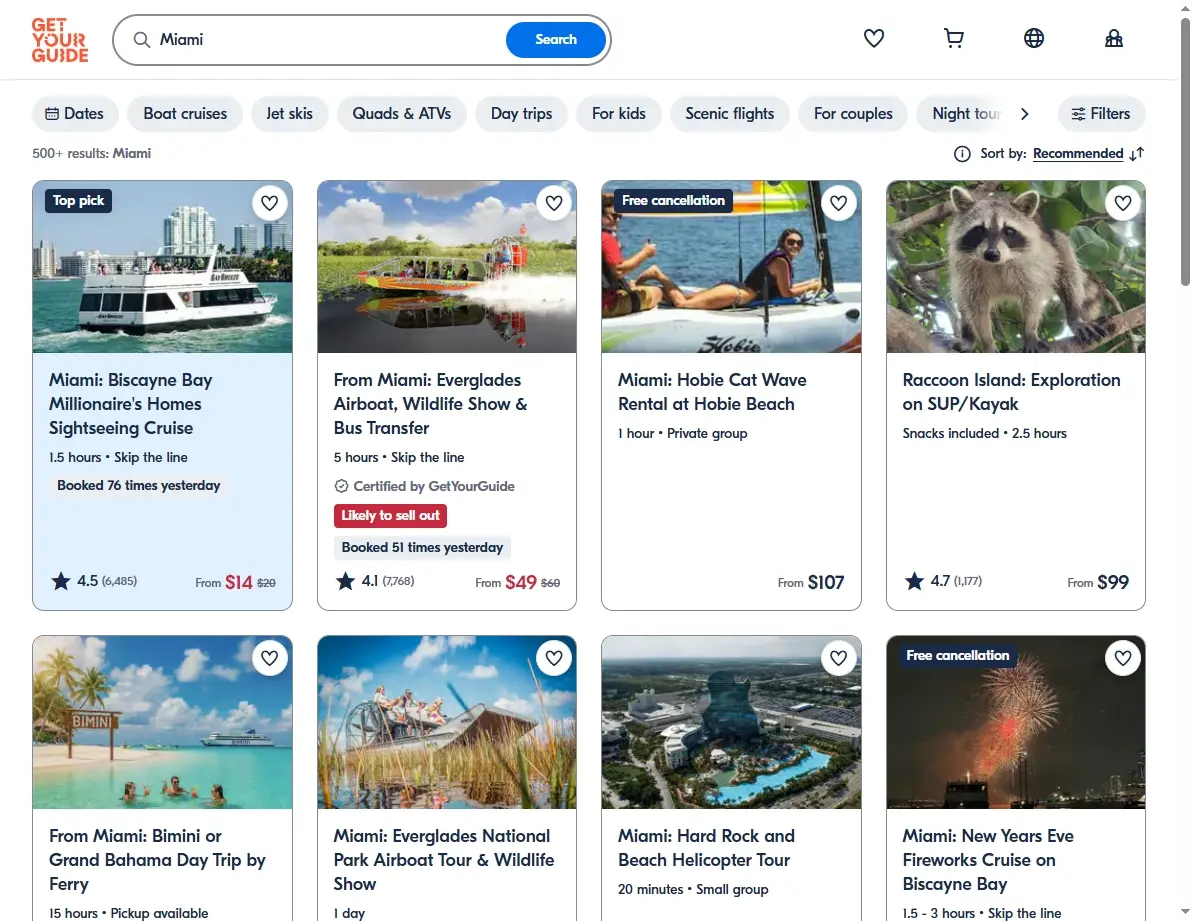This screenshot has width=1193, height=921.
Task: Click the Certified by GetYourGuide badge icon
Action: coord(341,486)
